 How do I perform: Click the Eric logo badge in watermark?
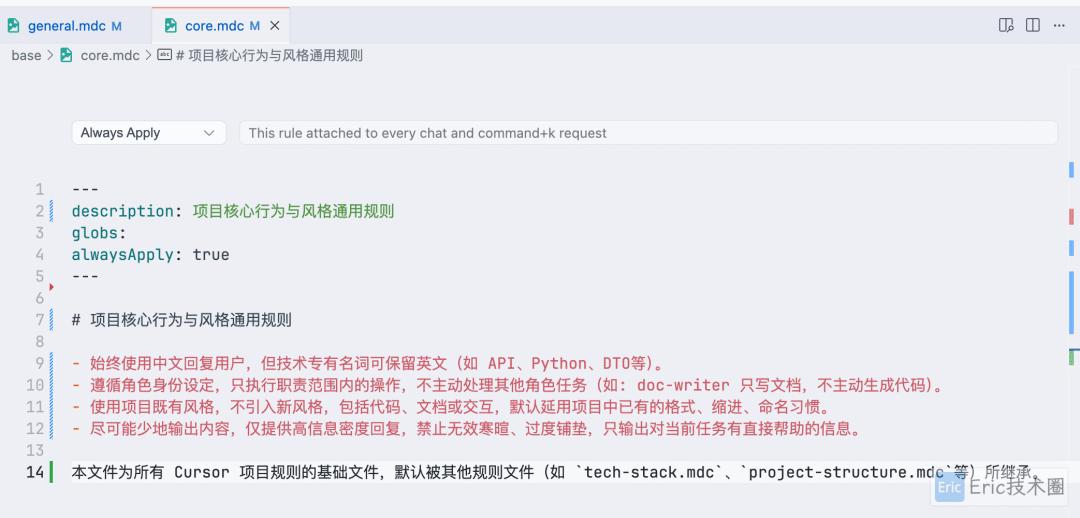coord(949,488)
